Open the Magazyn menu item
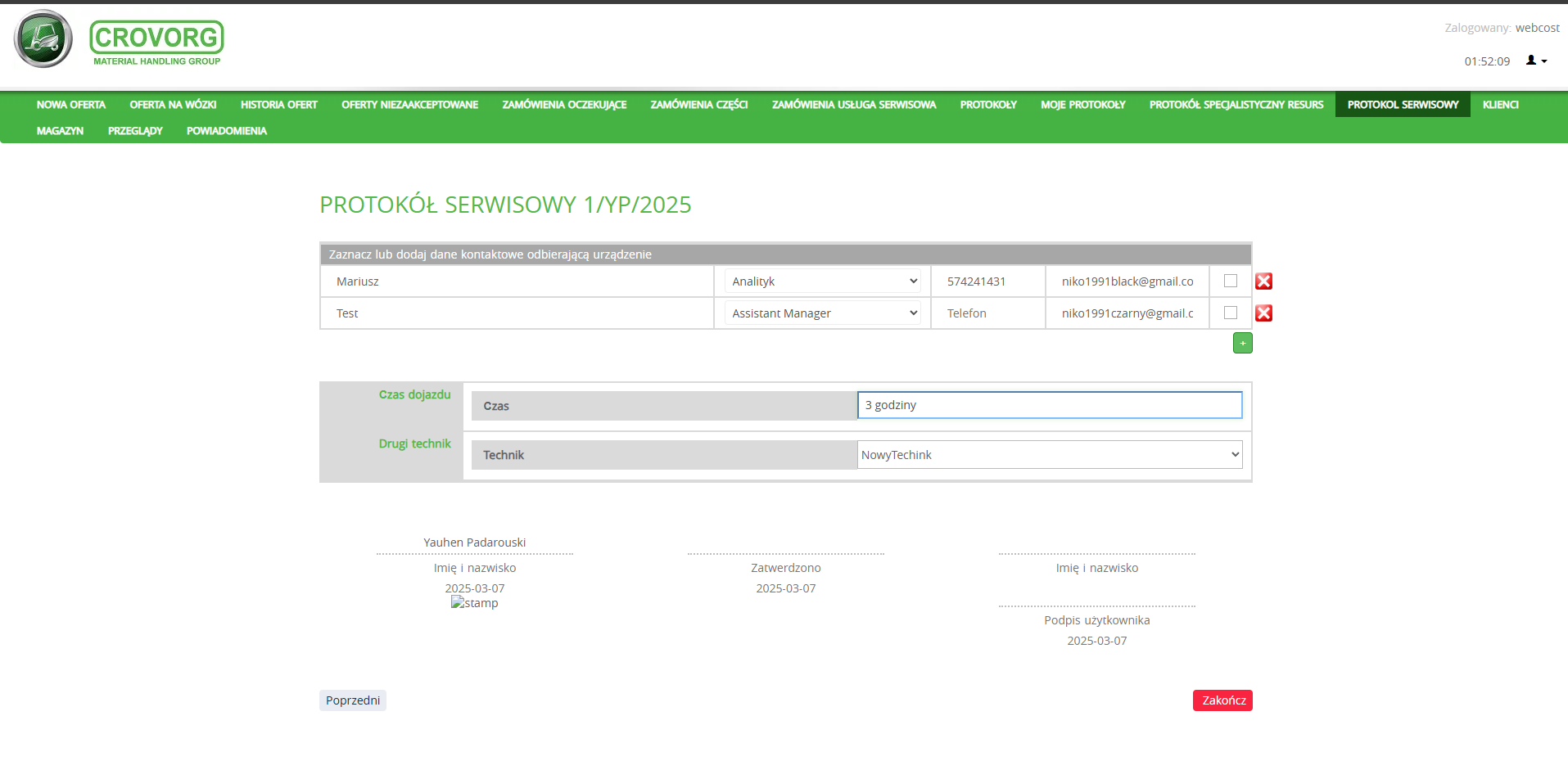The width and height of the screenshot is (1568, 779). [x=60, y=131]
